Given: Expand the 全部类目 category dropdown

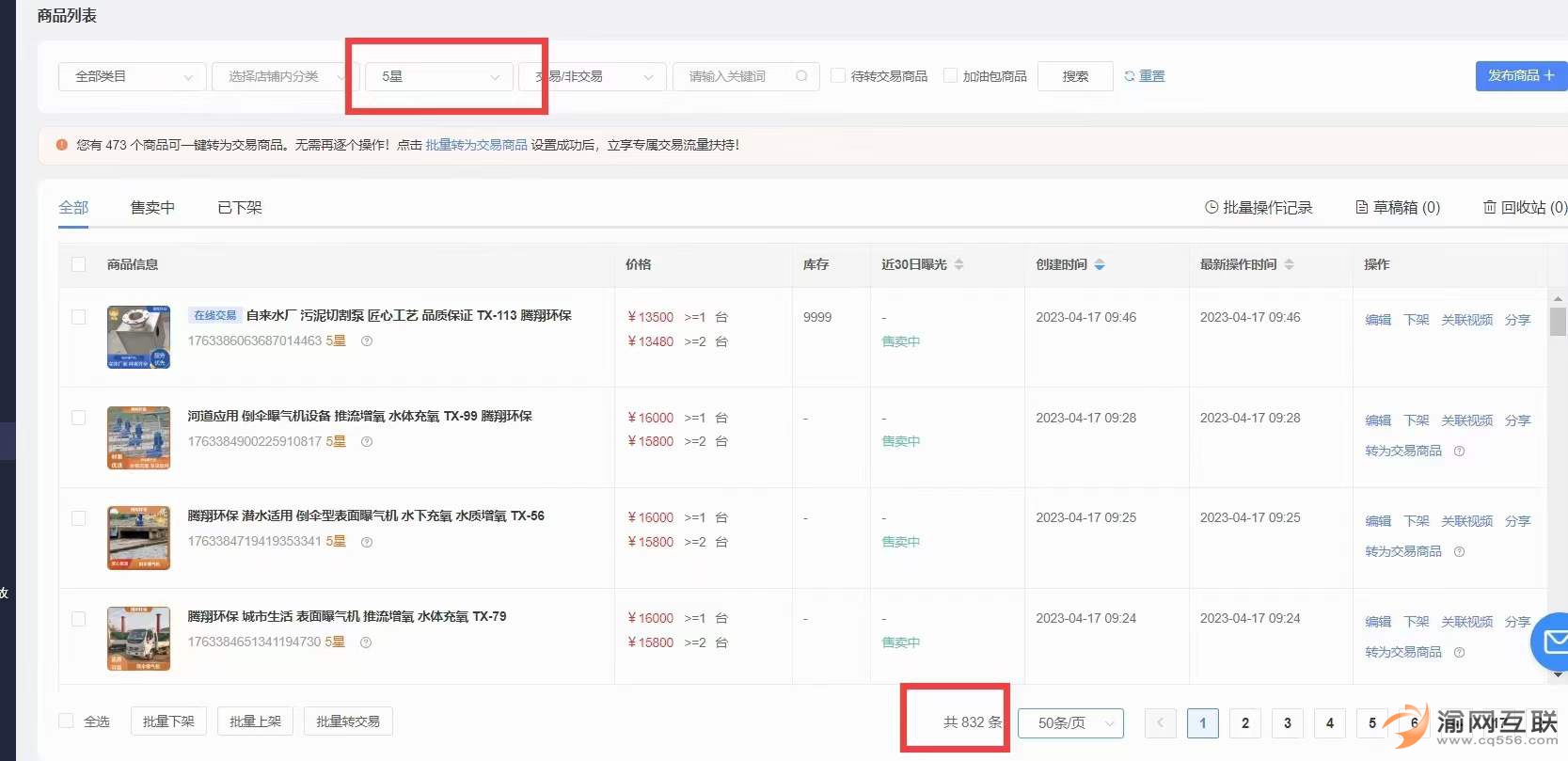Looking at the screenshot, I should point(133,76).
